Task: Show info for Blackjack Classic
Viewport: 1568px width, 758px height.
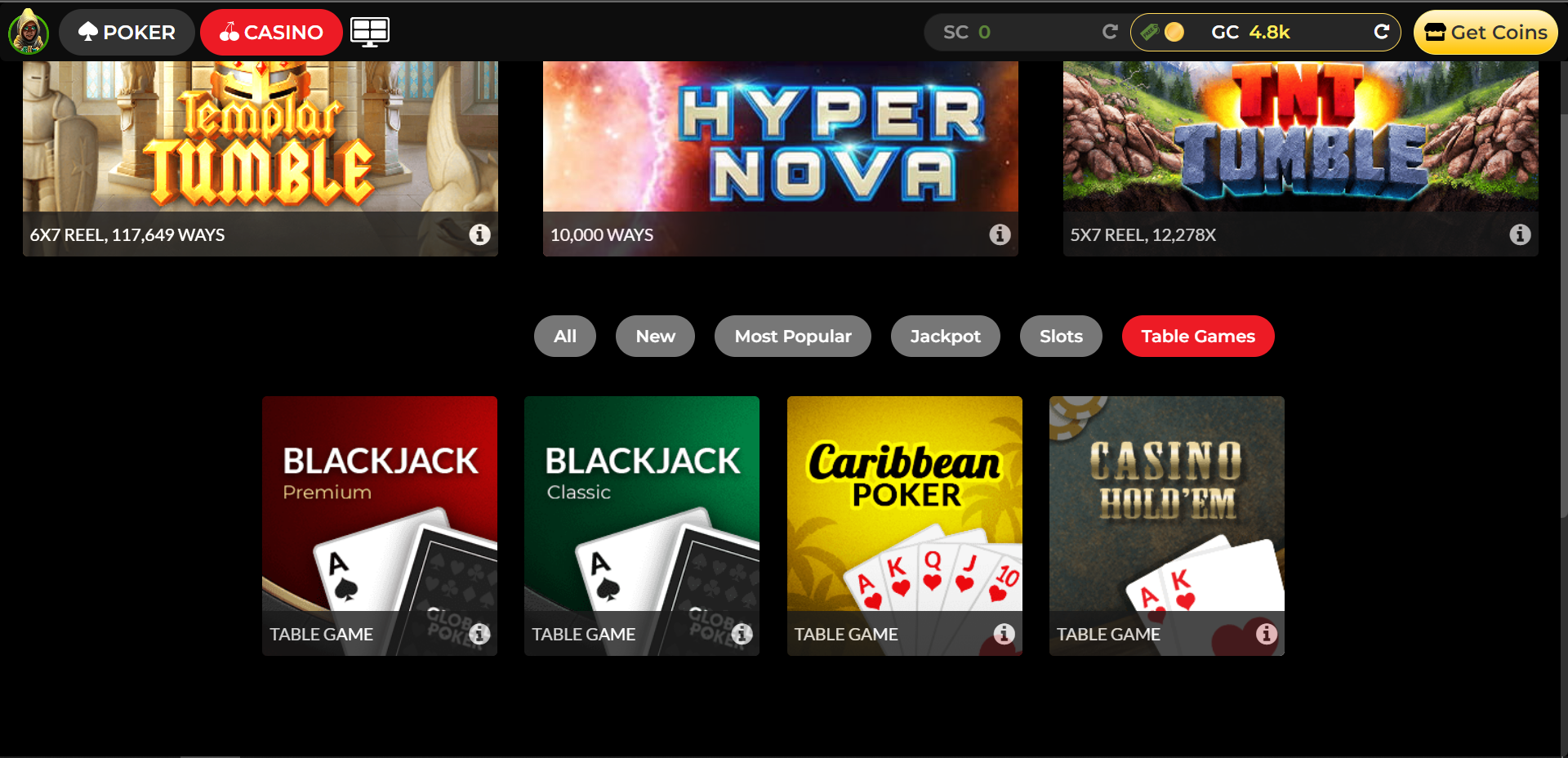Action: click(742, 634)
